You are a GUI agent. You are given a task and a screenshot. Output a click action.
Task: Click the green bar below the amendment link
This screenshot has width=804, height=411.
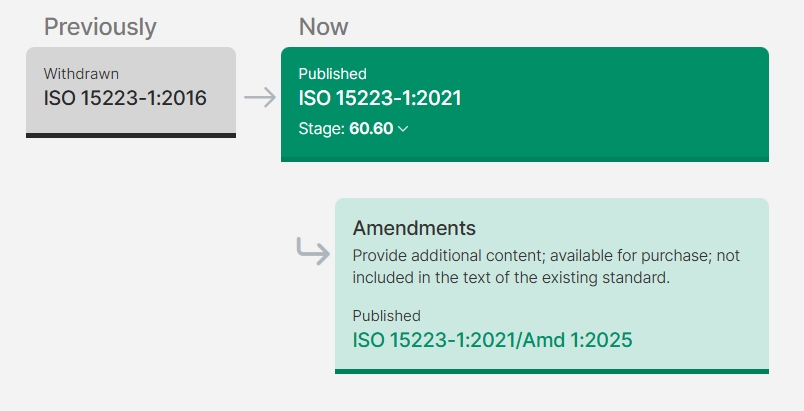[551, 371]
